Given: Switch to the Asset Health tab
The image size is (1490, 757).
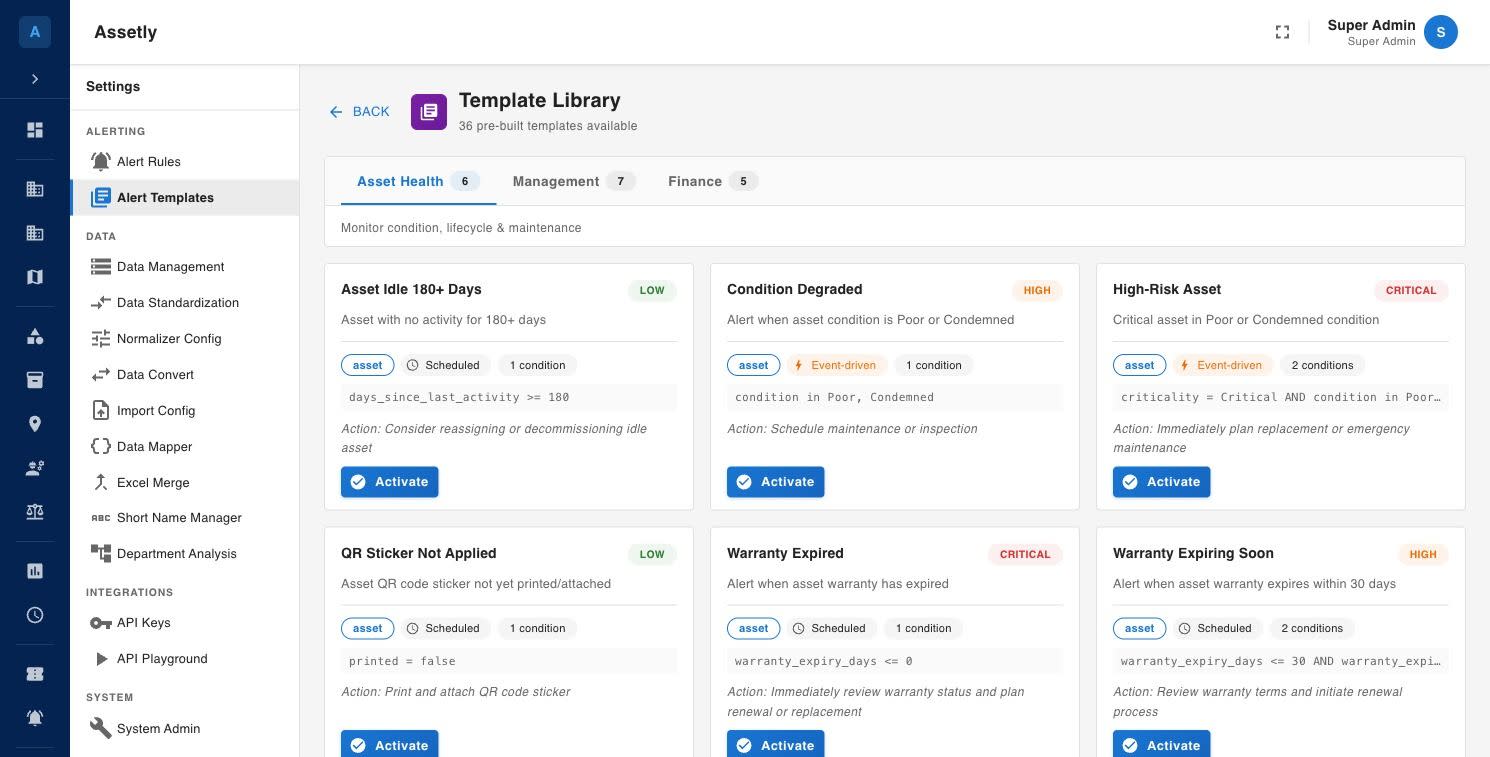Looking at the screenshot, I should point(418,181).
